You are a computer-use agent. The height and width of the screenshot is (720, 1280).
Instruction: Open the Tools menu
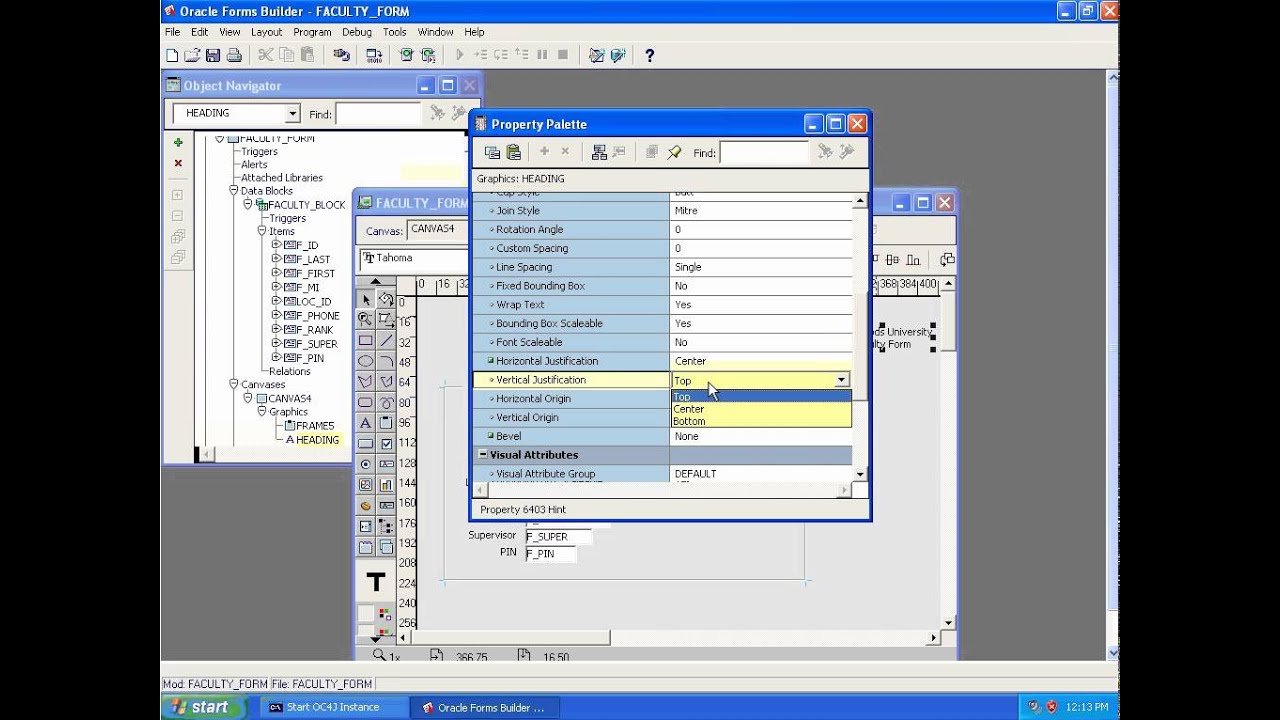(394, 32)
